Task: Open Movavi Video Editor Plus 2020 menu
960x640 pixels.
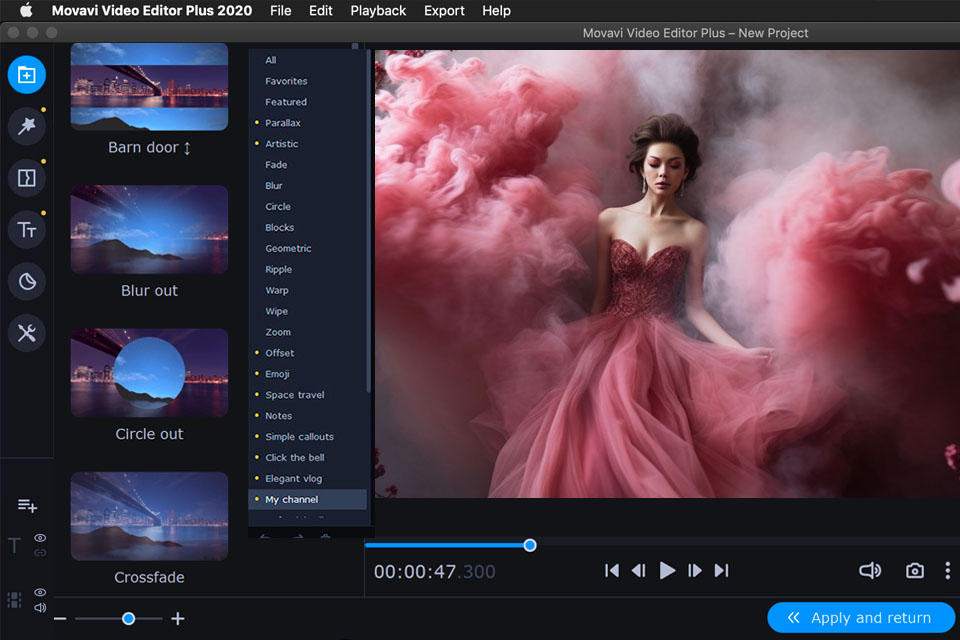Action: (151, 10)
